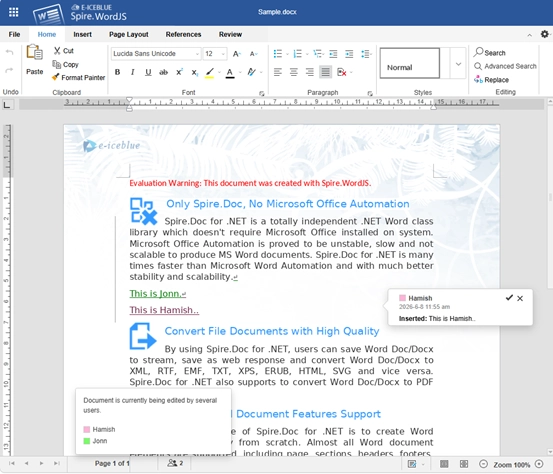Screen dimensions: 553x474
Task: Align text to the left
Action: click(x=278, y=72)
